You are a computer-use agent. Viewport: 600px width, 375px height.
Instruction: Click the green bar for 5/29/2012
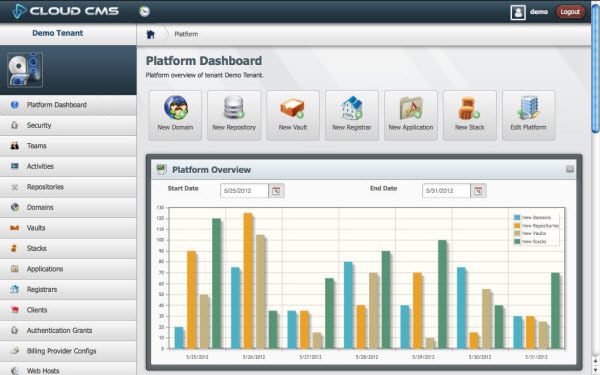click(x=442, y=294)
